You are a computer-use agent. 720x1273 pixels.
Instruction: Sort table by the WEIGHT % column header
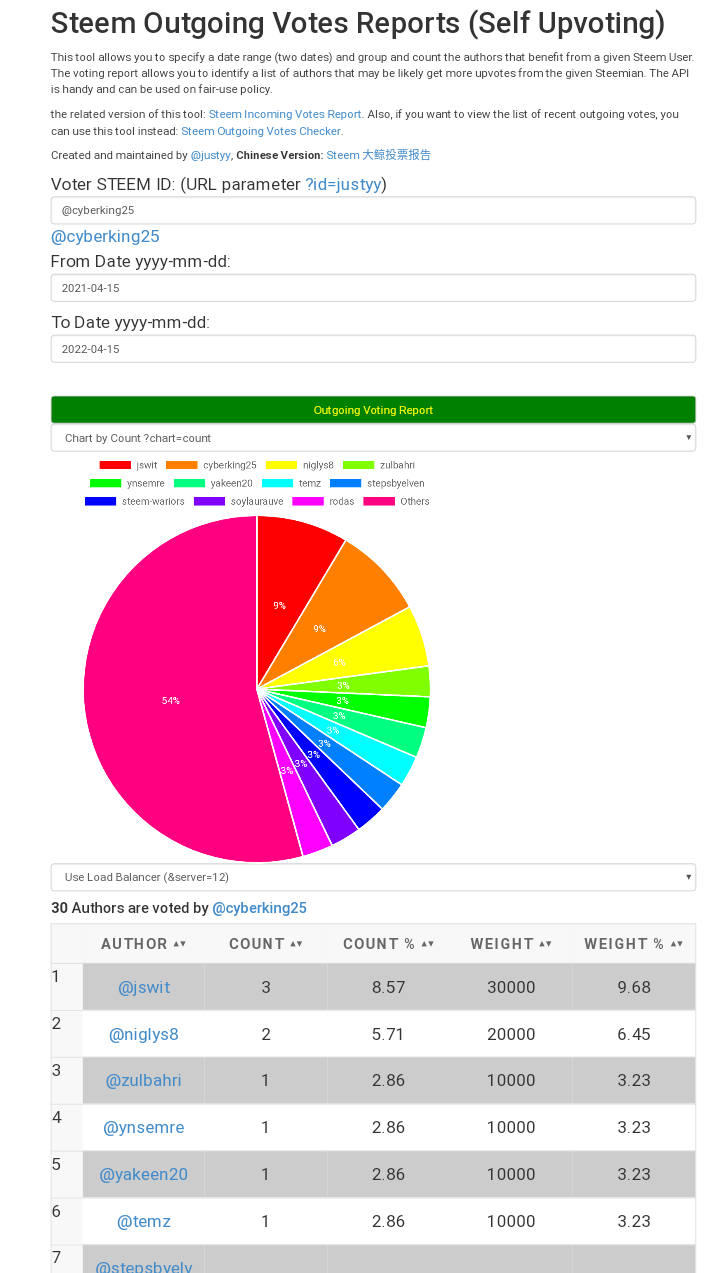pos(634,944)
